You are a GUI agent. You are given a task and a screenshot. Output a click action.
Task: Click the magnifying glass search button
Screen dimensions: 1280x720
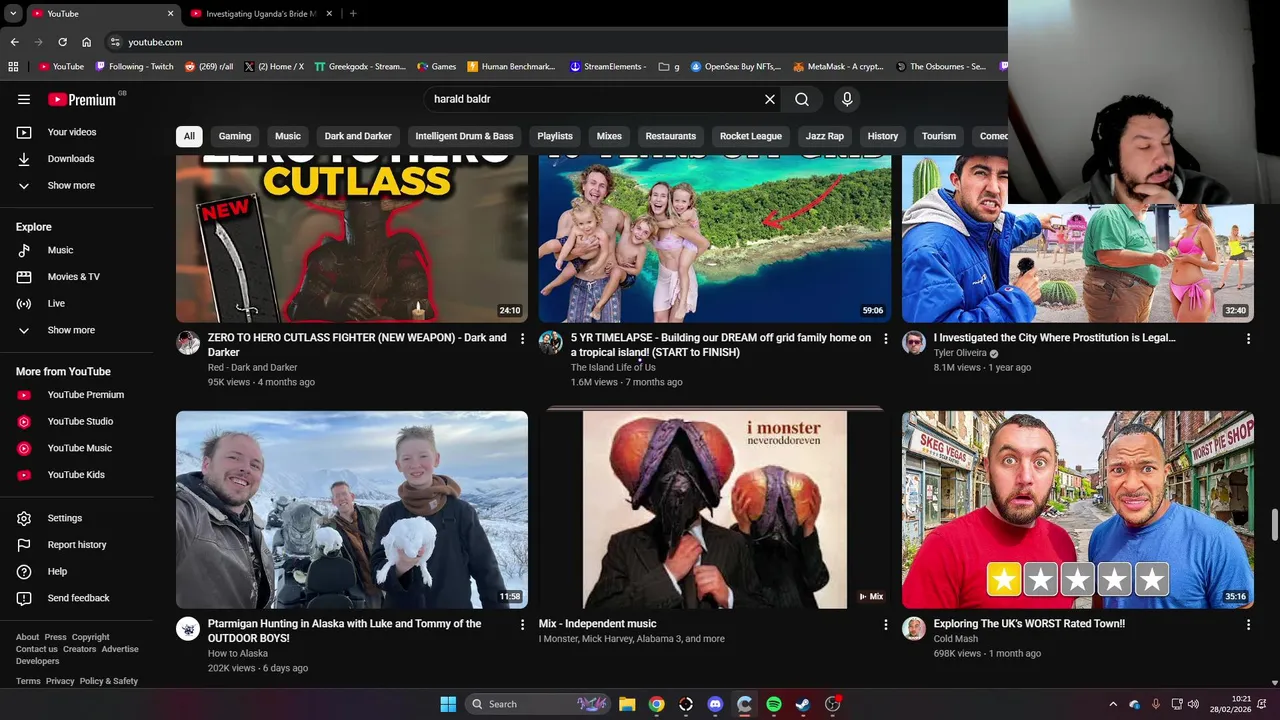(802, 99)
